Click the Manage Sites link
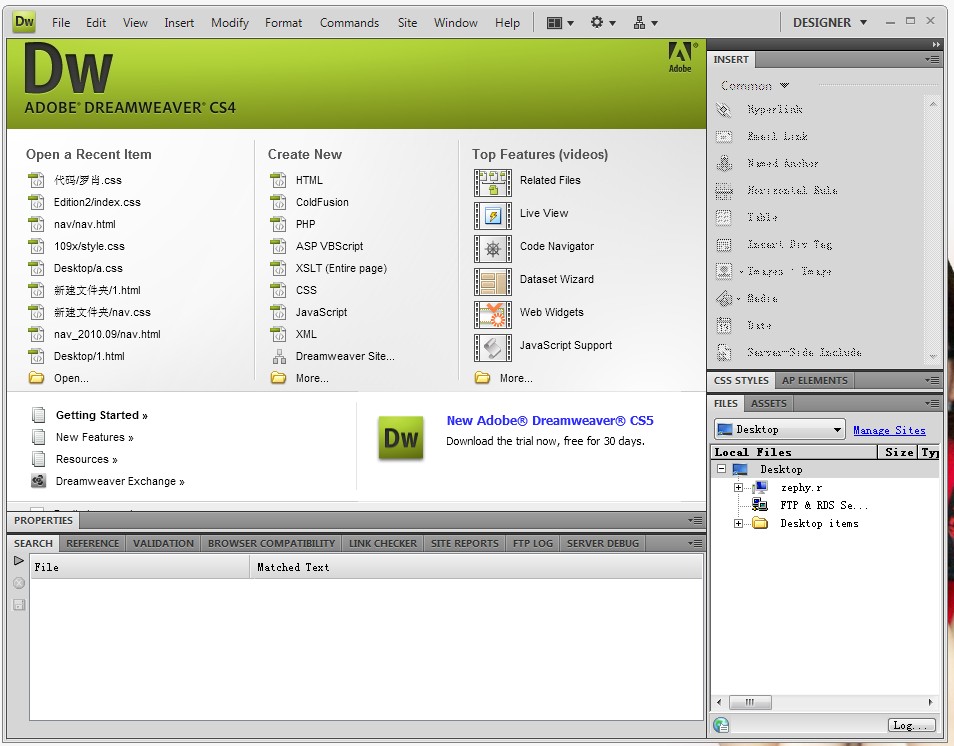The width and height of the screenshot is (954, 746). [889, 430]
